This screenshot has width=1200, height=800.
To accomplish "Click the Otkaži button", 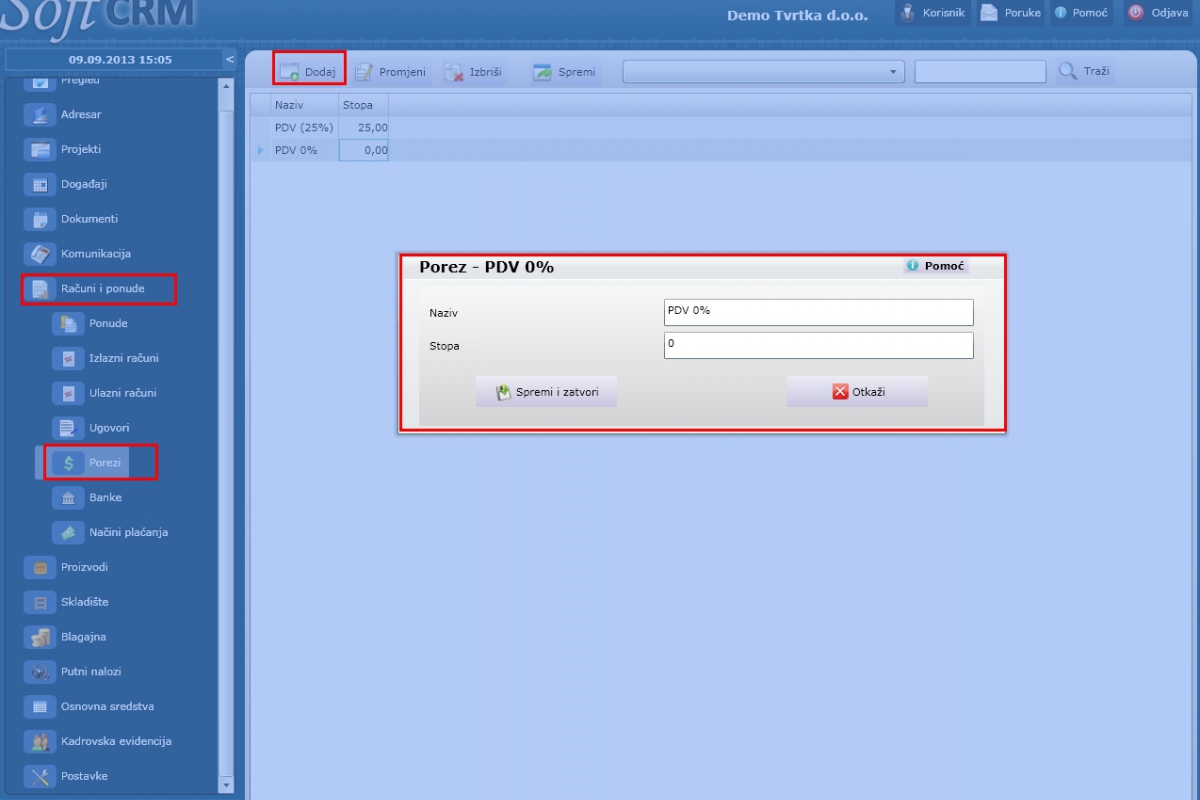I will [857, 392].
